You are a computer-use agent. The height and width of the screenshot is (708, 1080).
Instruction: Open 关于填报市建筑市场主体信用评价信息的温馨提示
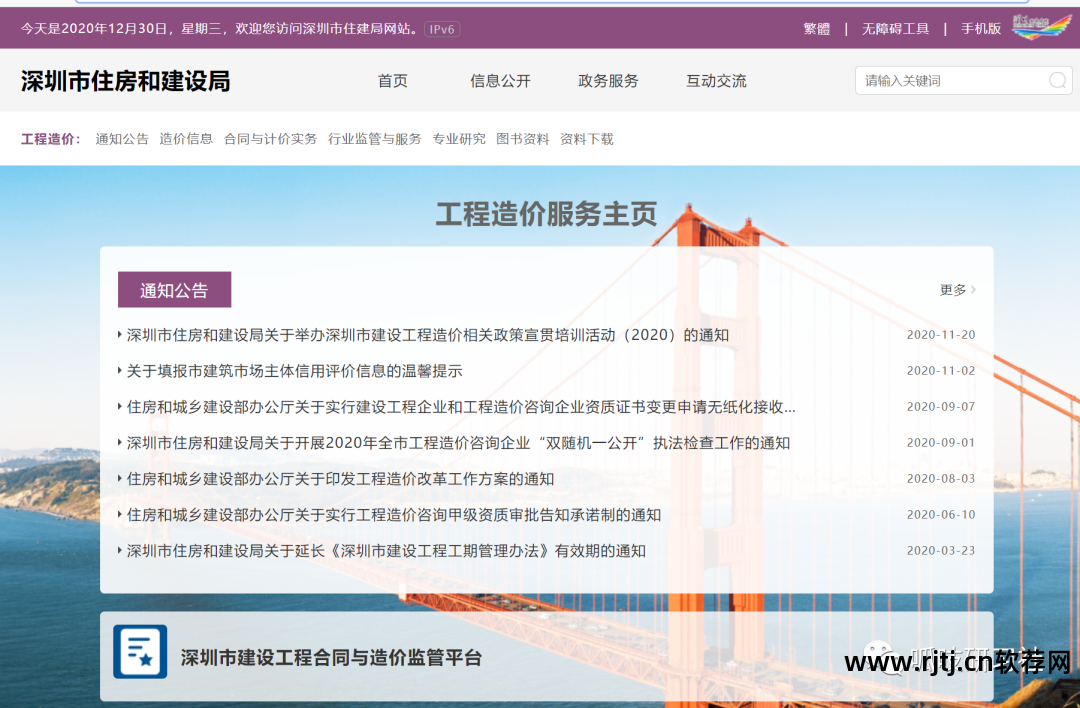click(294, 371)
